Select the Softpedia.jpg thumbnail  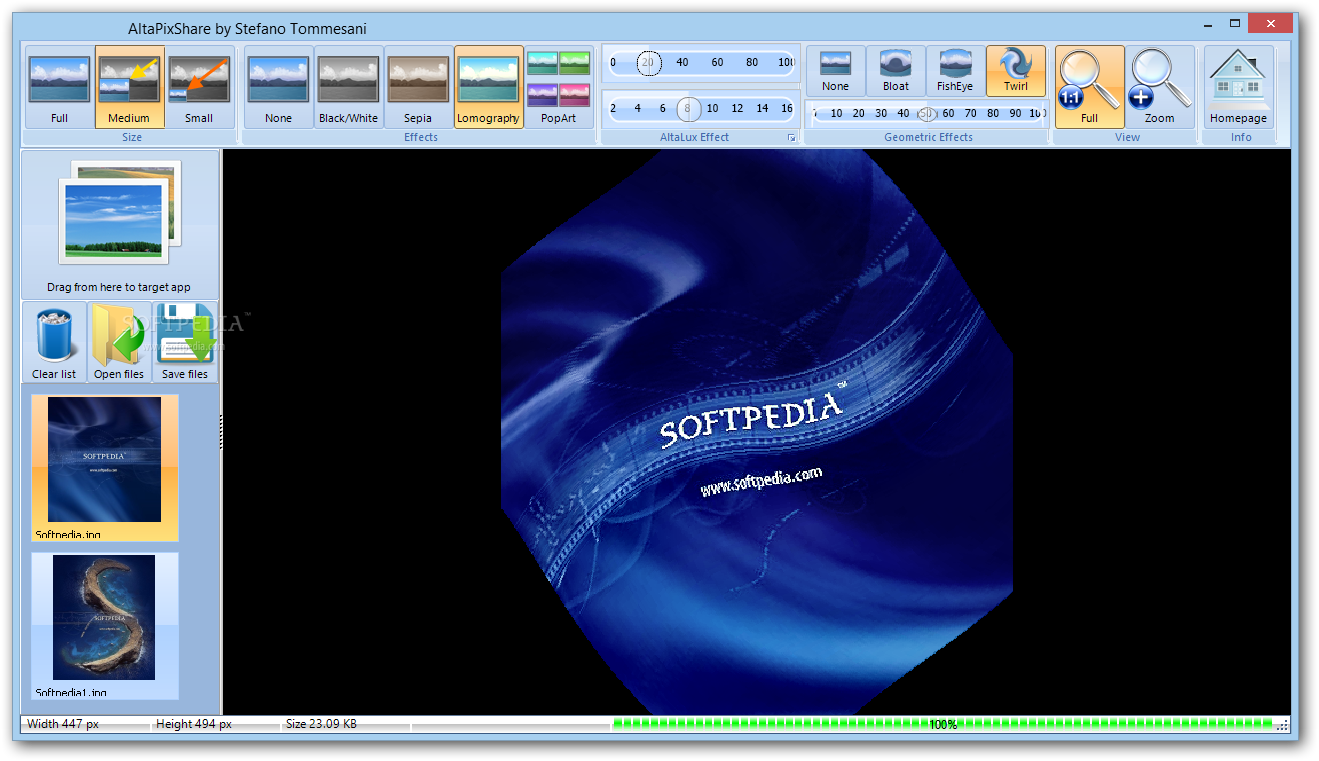click(x=105, y=467)
